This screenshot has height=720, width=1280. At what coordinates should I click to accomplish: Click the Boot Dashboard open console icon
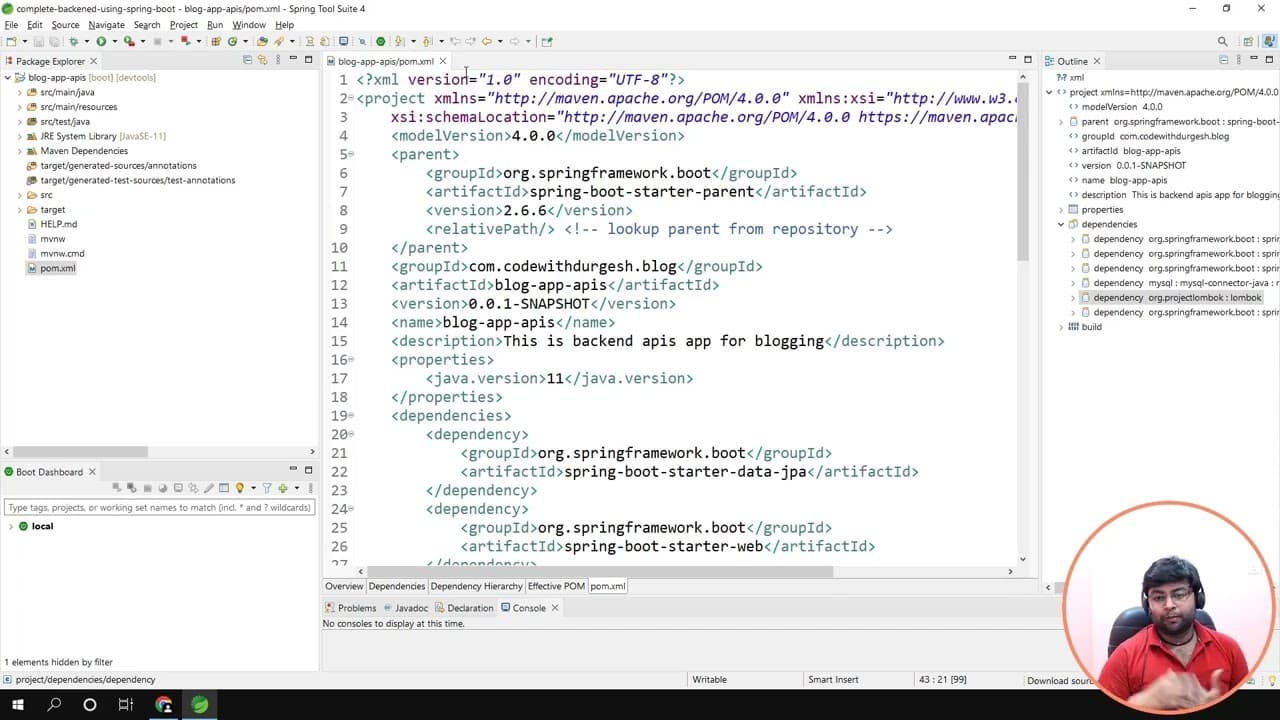tap(178, 488)
